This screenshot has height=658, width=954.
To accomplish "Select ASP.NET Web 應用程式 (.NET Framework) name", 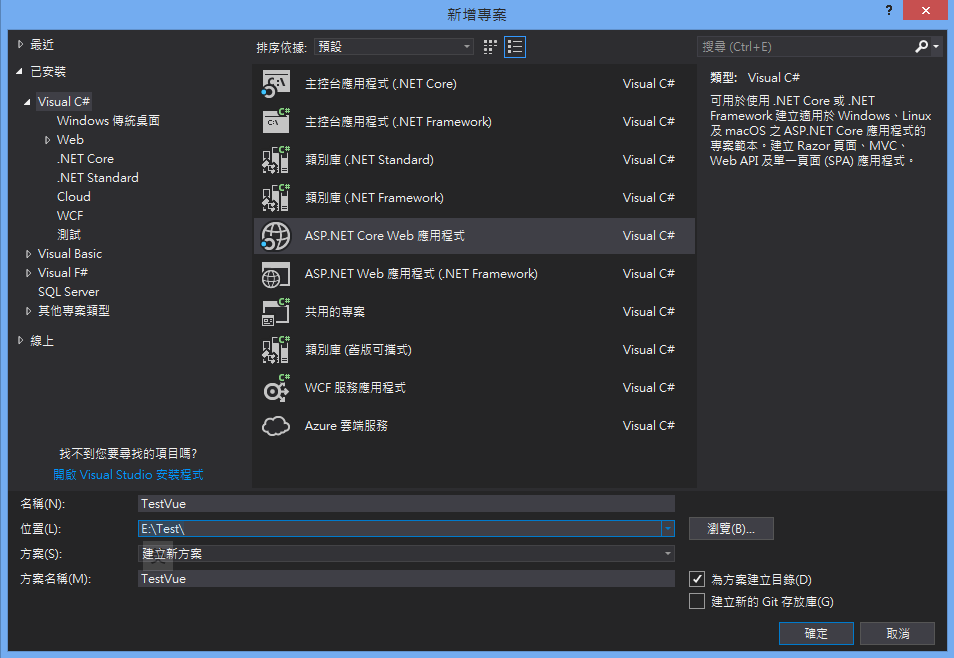I will tap(421, 274).
